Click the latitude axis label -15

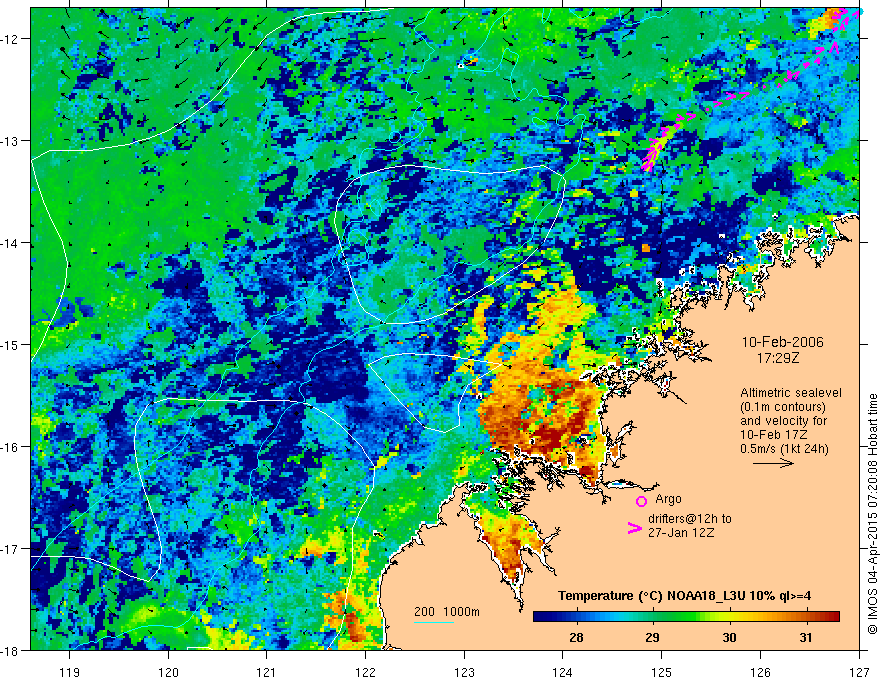pos(11,345)
